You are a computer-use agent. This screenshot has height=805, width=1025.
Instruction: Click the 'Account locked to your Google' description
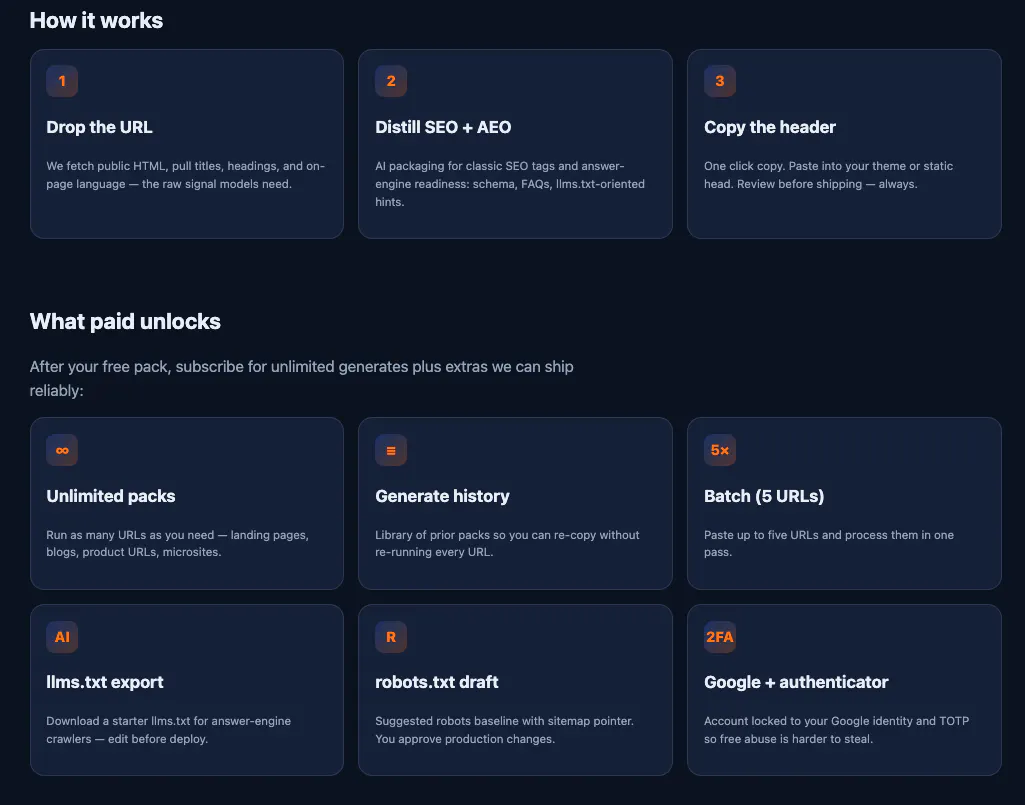click(837, 730)
